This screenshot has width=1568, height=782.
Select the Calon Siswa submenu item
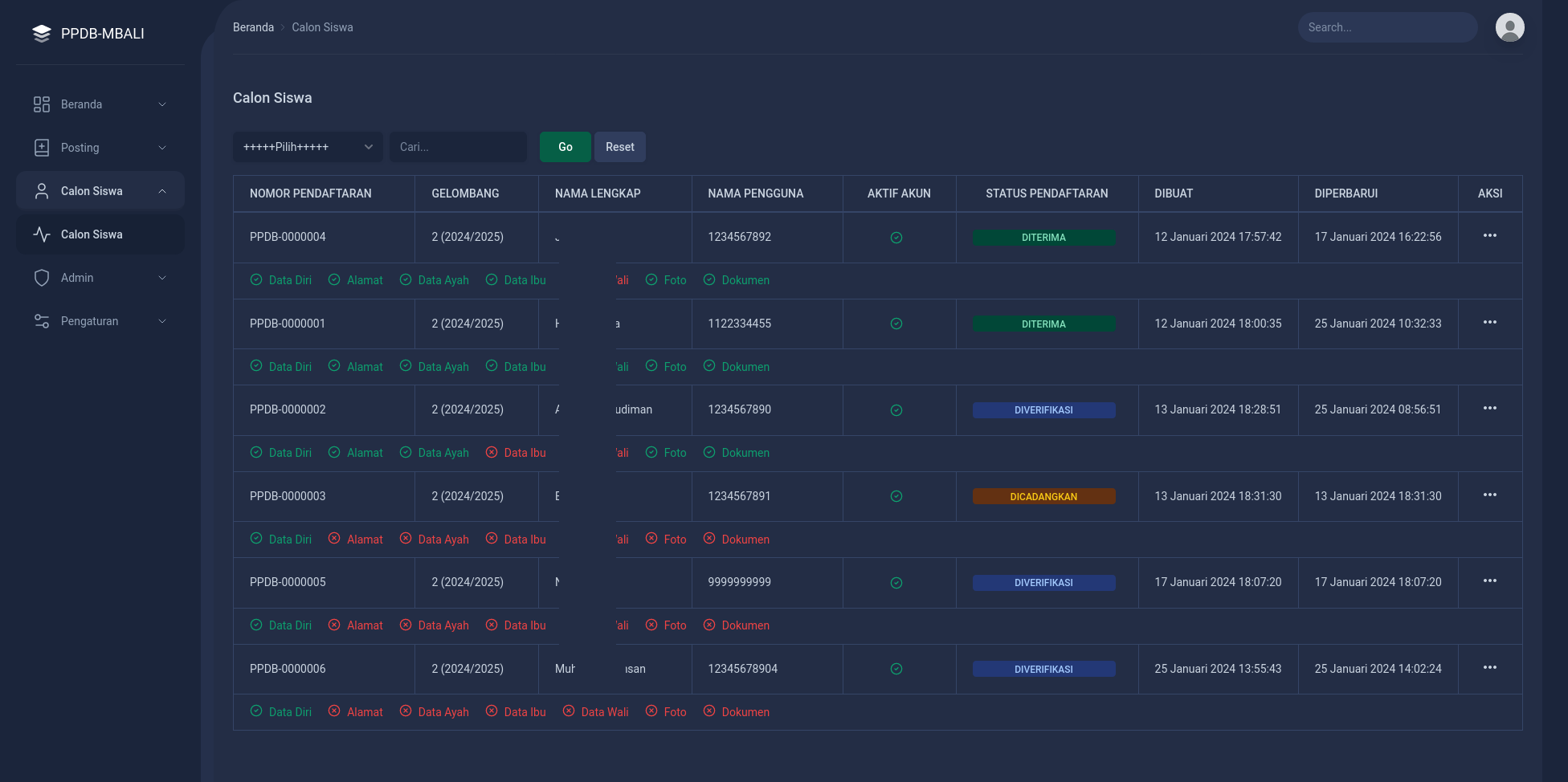(x=100, y=234)
